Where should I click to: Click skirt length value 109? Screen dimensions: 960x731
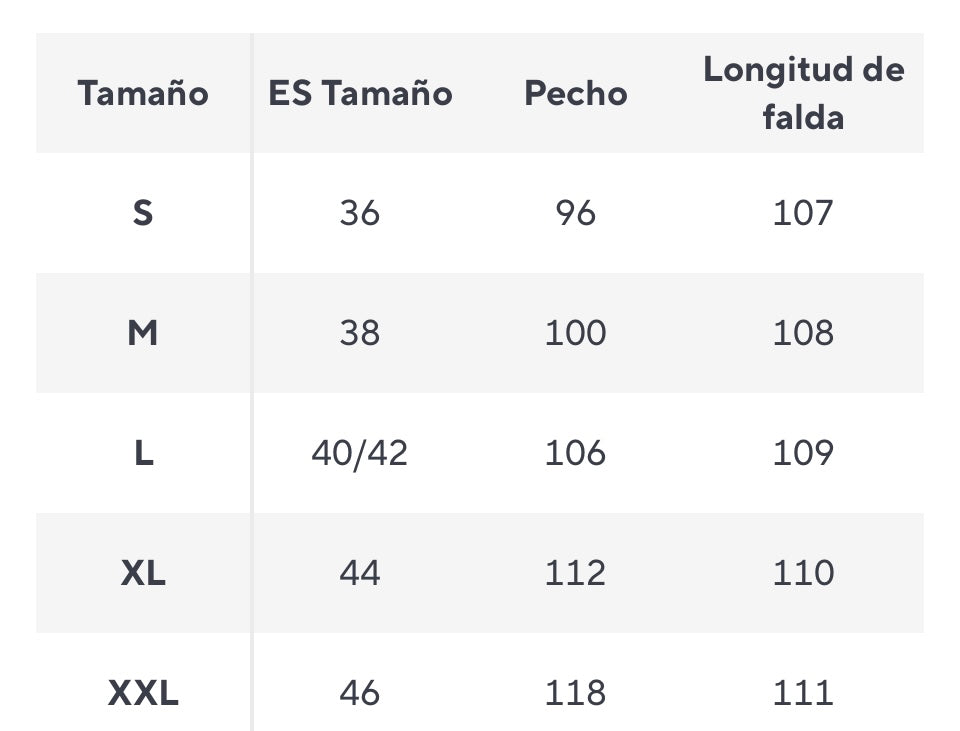pos(803,453)
